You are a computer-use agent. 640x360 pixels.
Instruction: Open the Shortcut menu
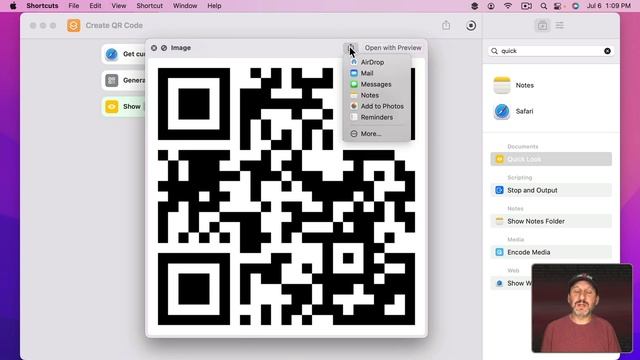click(x=149, y=6)
